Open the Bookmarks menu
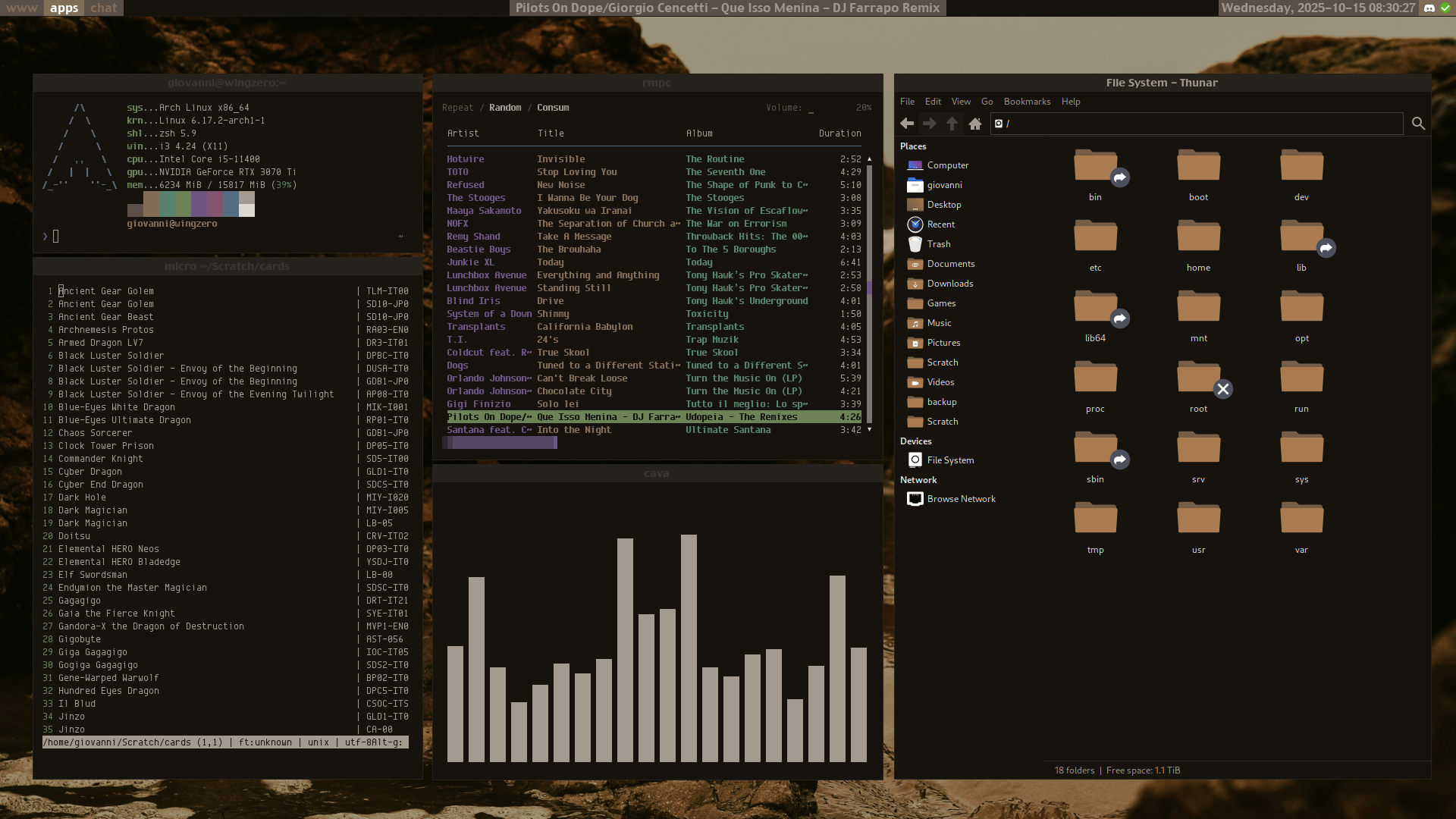Viewport: 1456px width, 819px height. point(1027,102)
